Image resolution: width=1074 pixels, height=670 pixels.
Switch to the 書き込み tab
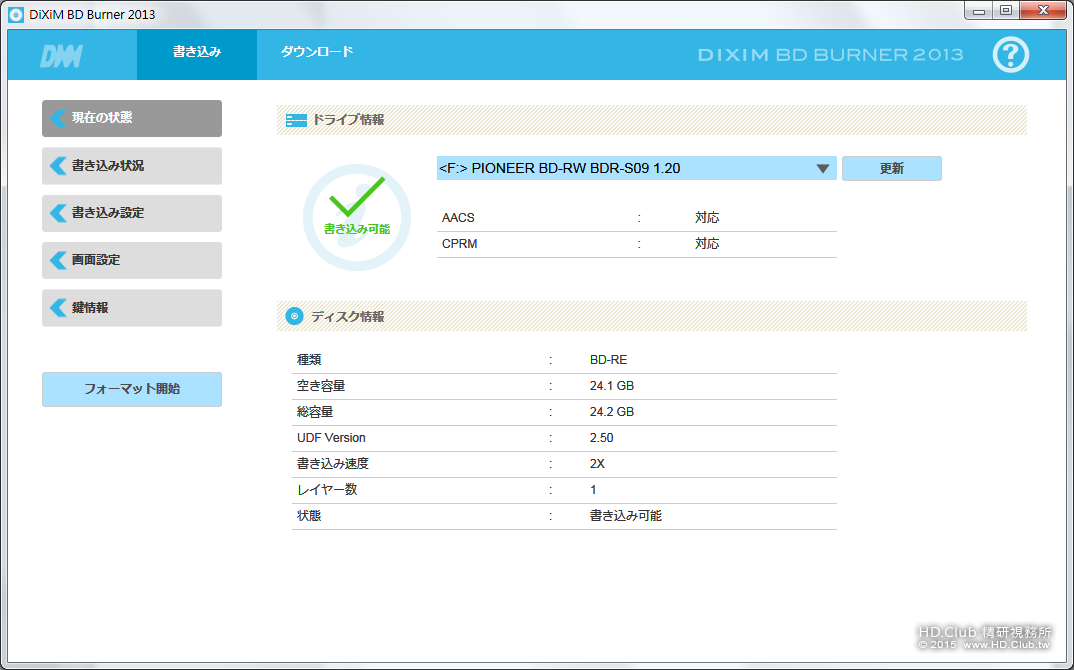coord(197,54)
